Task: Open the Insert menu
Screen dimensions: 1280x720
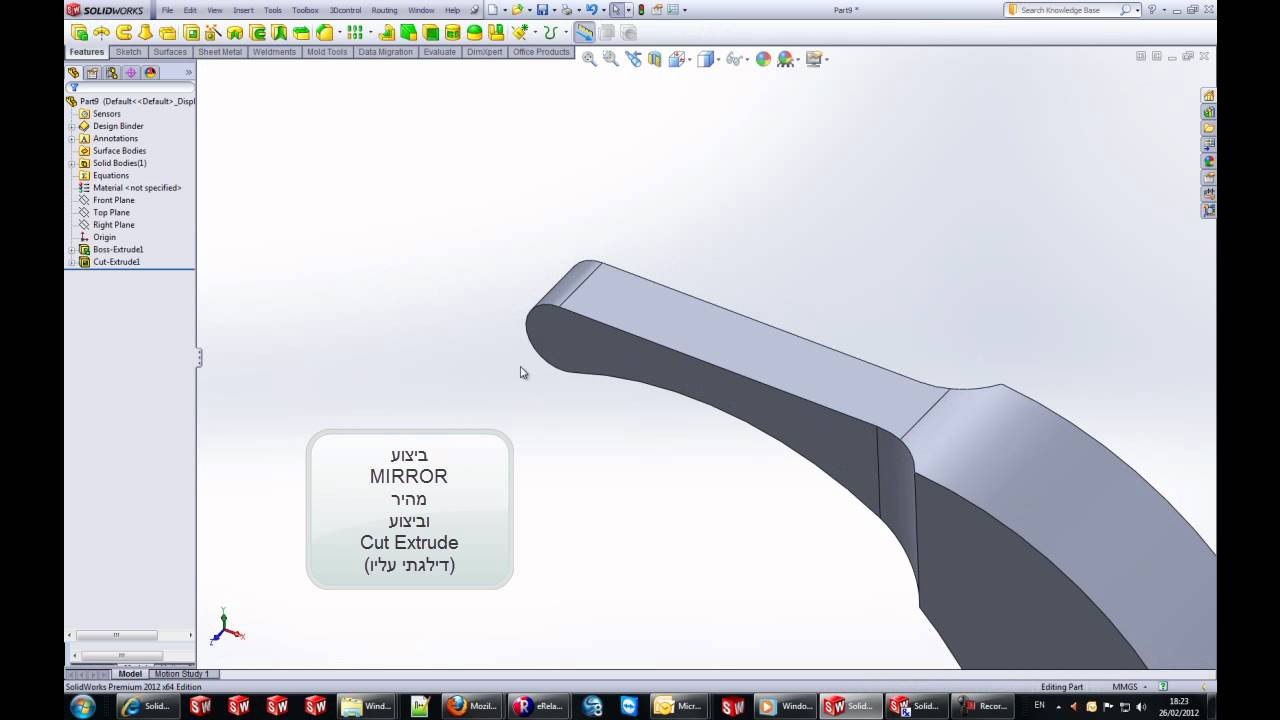Action: point(243,10)
